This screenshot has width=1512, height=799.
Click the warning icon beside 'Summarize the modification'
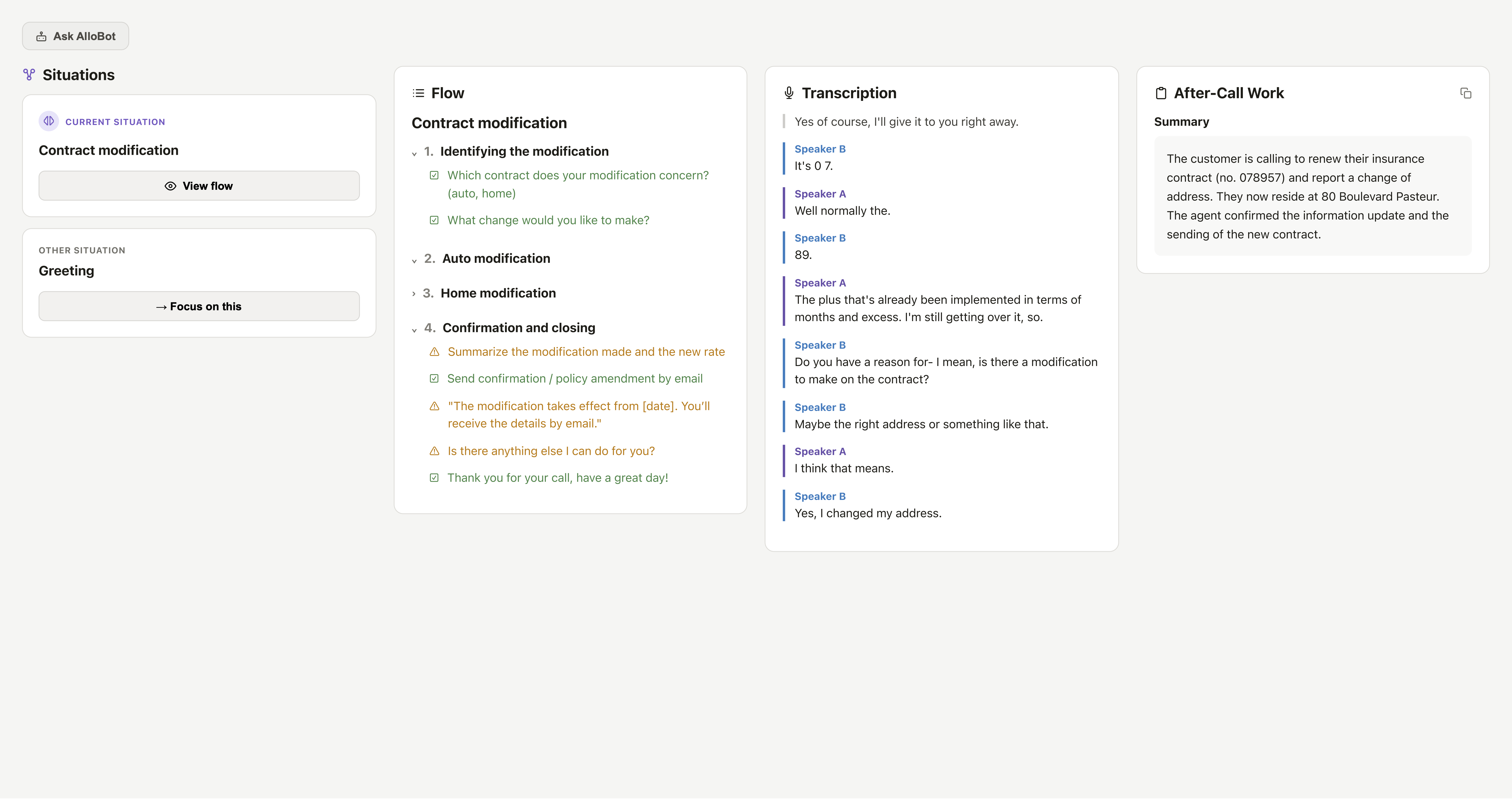pos(434,352)
